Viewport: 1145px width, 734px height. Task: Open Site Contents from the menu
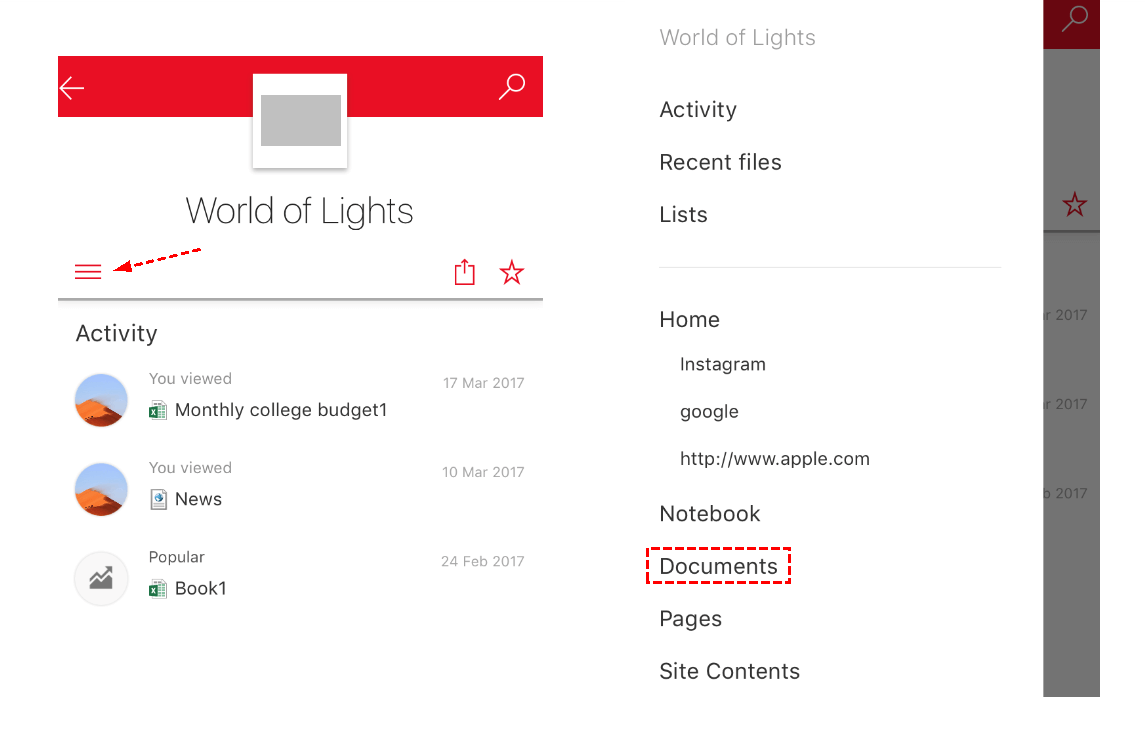[x=729, y=672]
